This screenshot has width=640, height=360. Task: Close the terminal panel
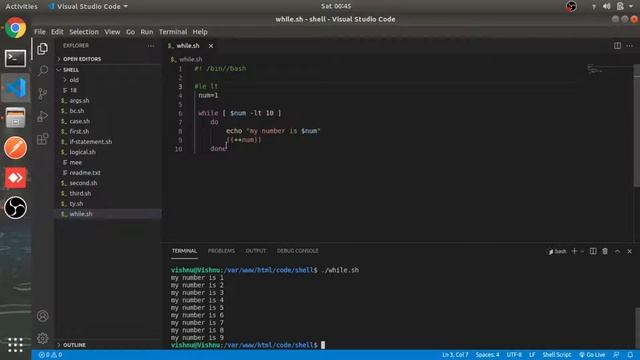tap(629, 251)
